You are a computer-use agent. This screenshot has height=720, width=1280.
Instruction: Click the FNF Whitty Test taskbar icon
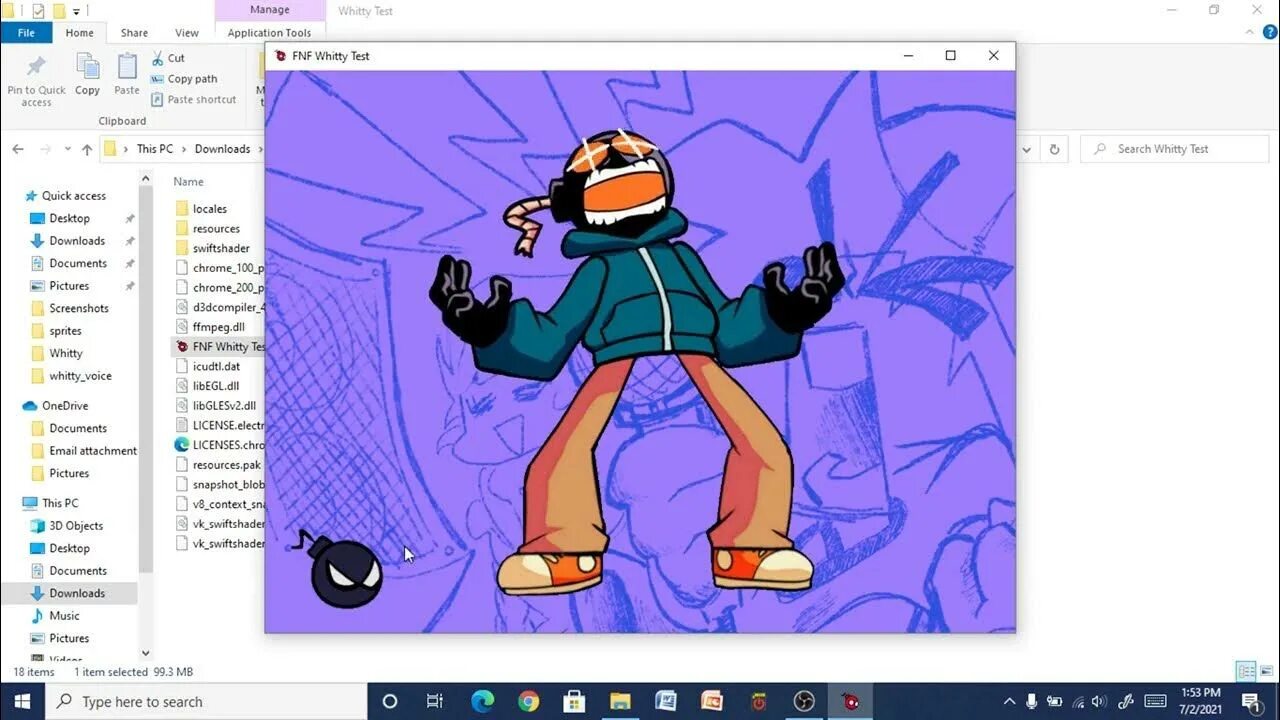click(850, 701)
